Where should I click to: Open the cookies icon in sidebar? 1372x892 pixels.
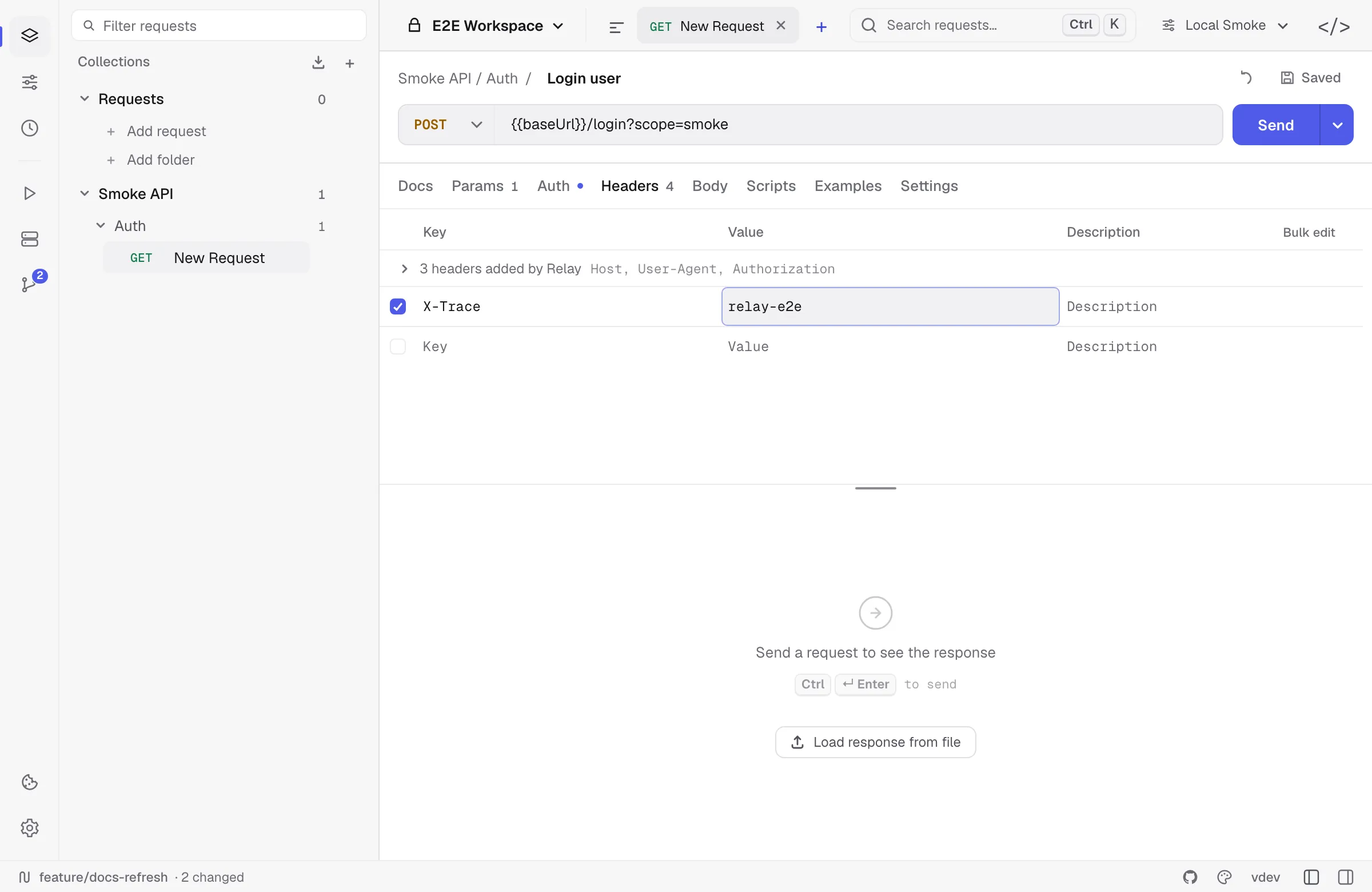click(29, 782)
